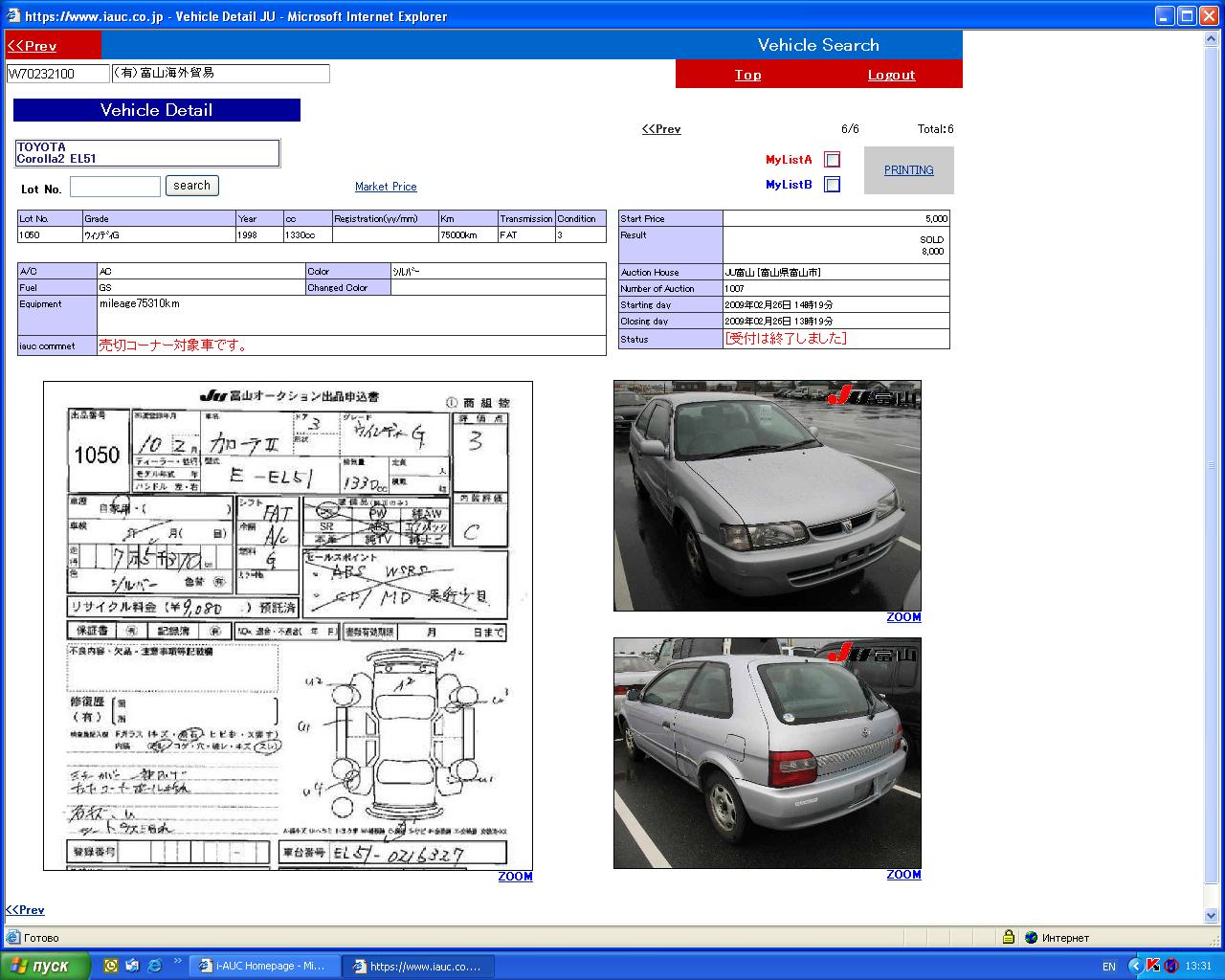
Task: Click the ウィンディG grade cell
Action: [159, 234]
